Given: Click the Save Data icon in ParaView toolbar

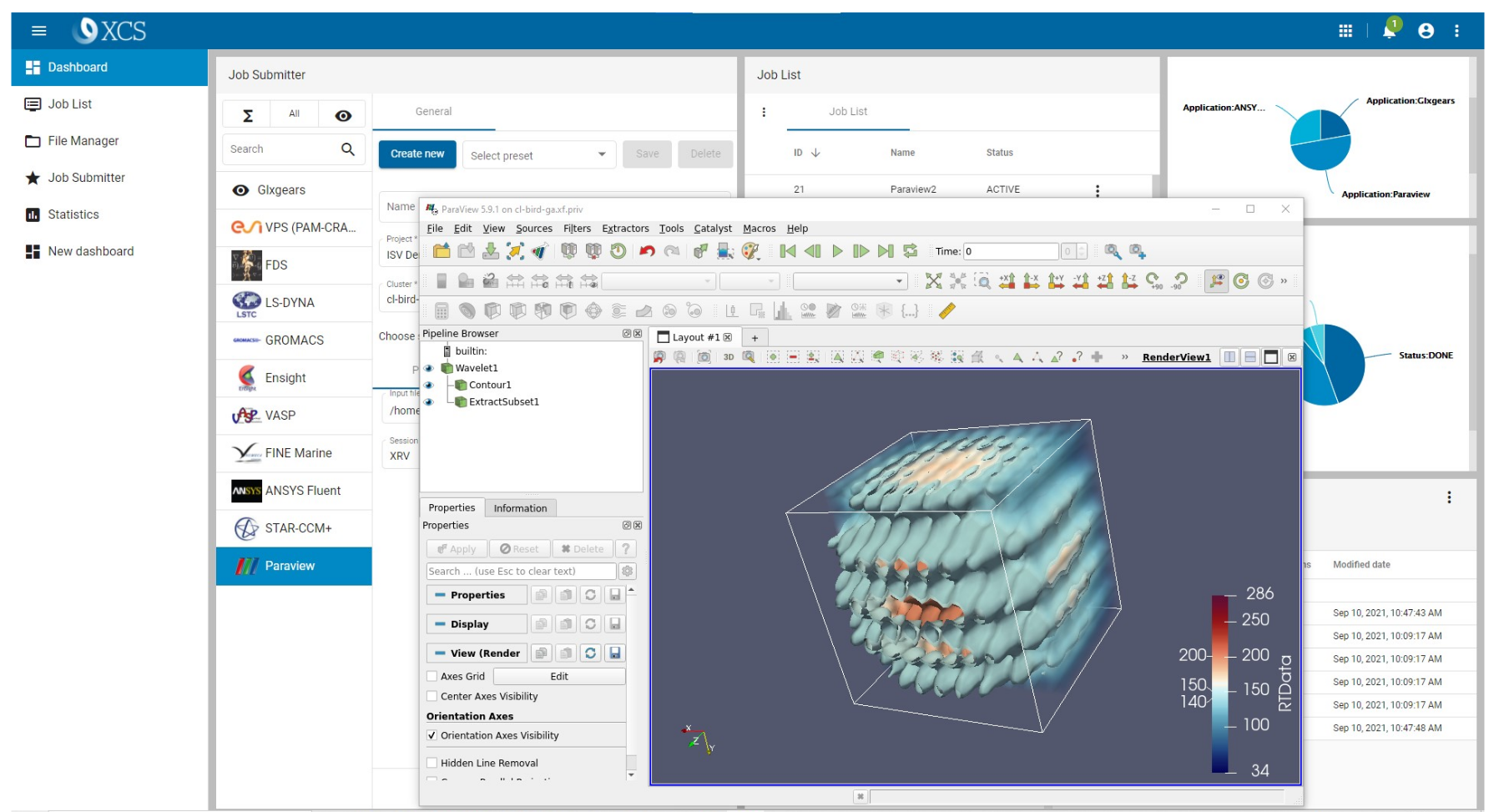Looking at the screenshot, I should (x=491, y=251).
